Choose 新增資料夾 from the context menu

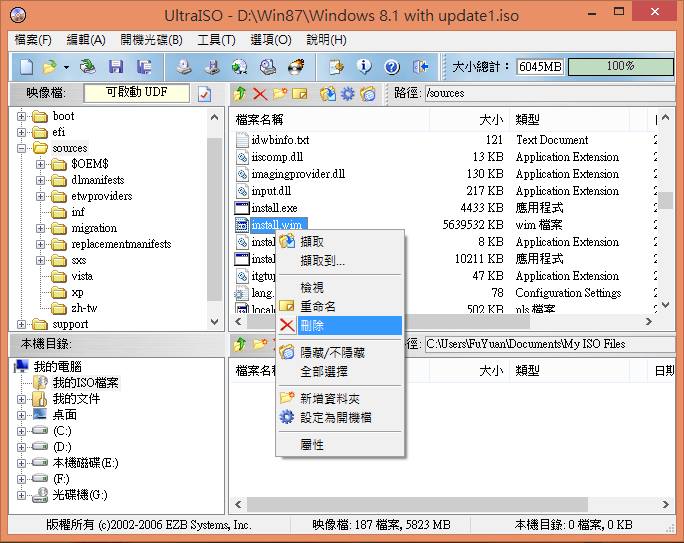point(340,398)
